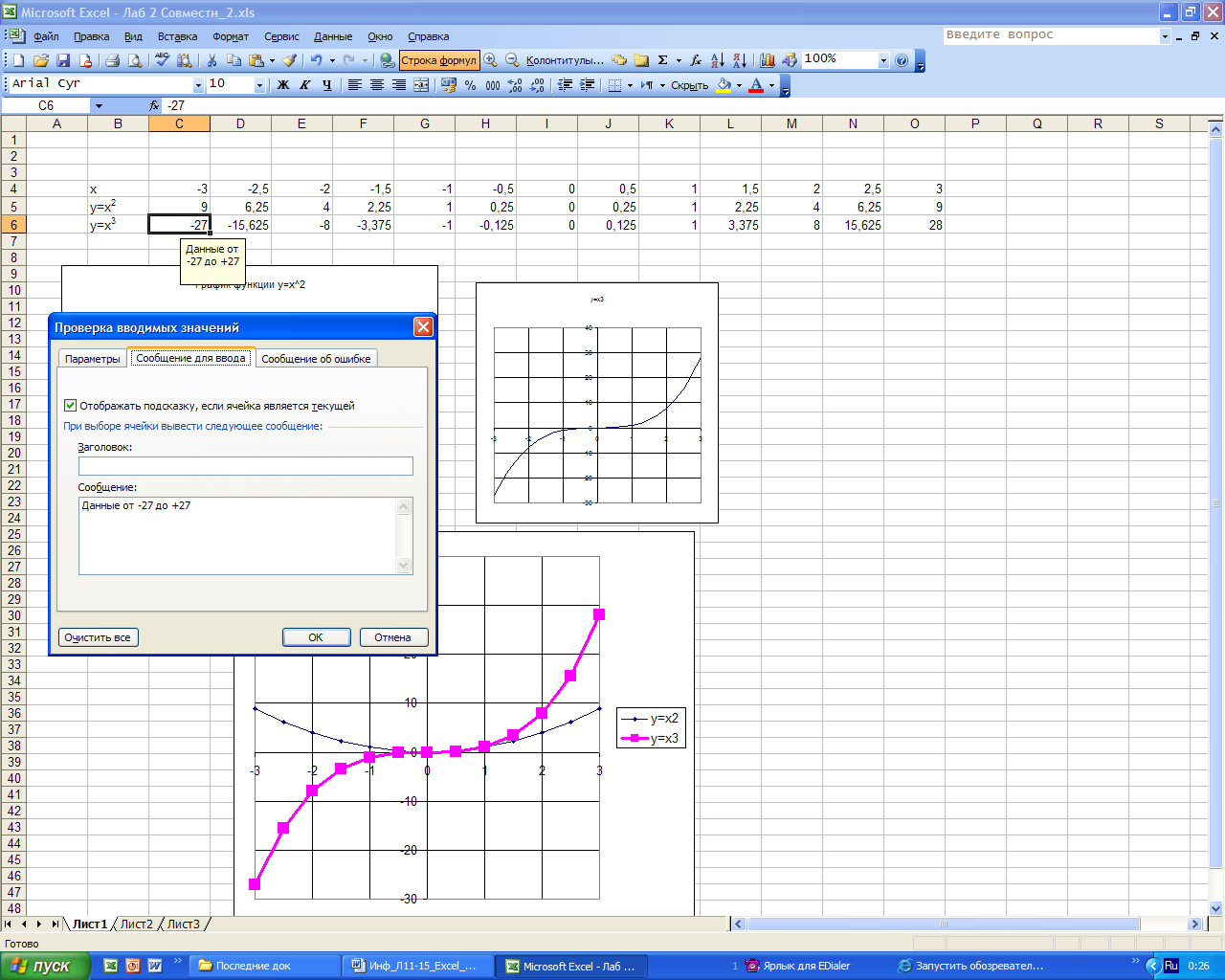
Task: Uncheck 'Отображать подсказку' checkbox
Action: pos(70,406)
